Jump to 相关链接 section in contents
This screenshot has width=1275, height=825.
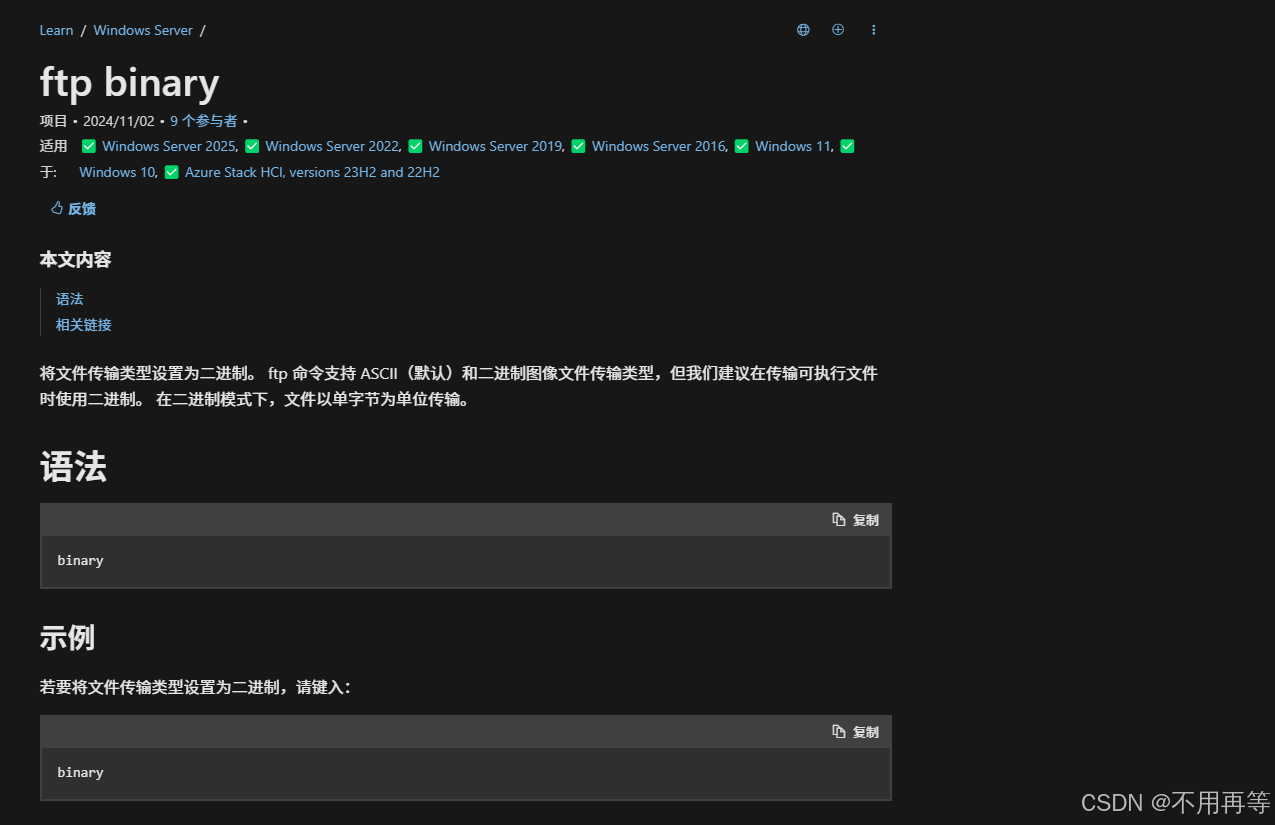tap(84, 325)
